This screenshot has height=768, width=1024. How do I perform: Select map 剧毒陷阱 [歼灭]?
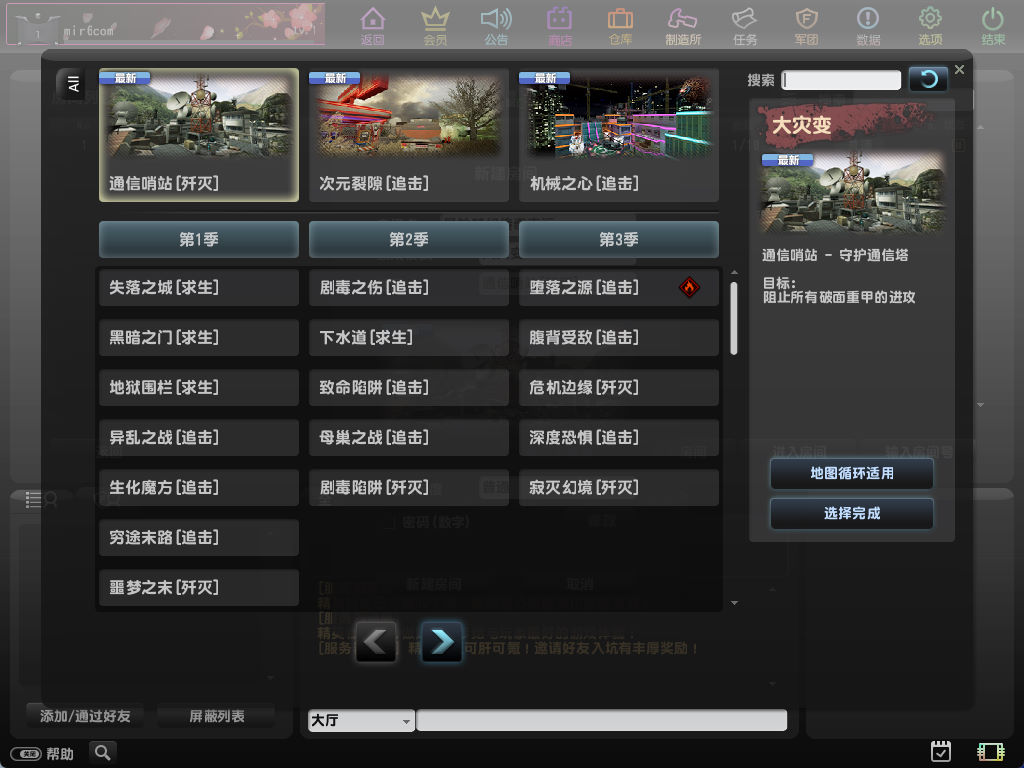click(409, 488)
